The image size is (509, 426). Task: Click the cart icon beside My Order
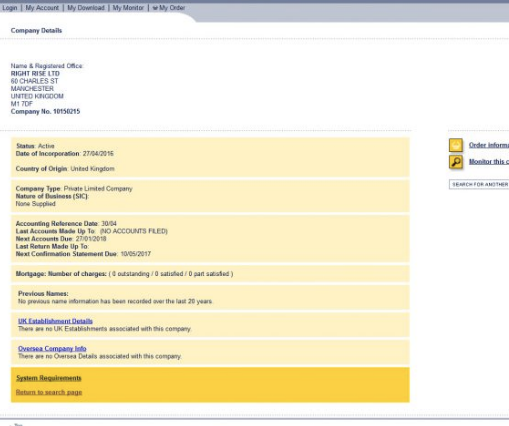pyautogui.click(x=155, y=8)
